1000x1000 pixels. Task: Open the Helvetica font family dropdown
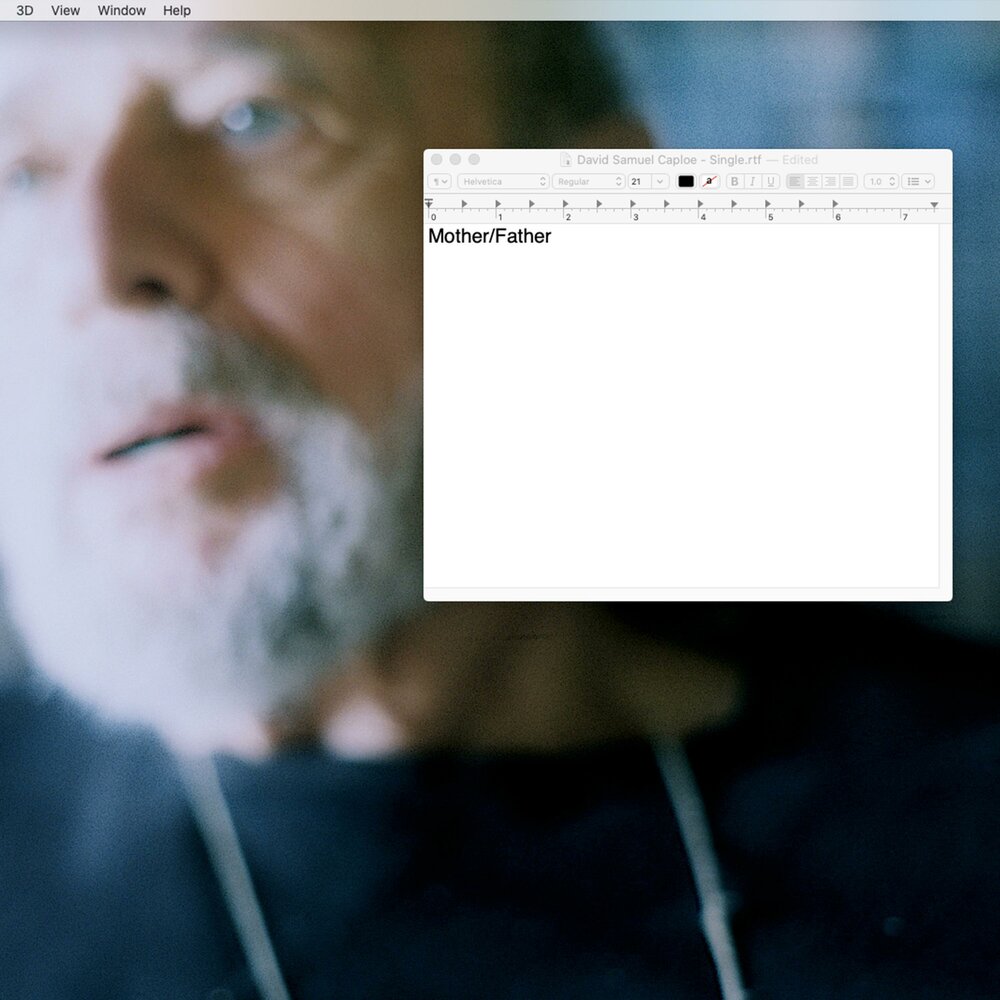pos(503,182)
